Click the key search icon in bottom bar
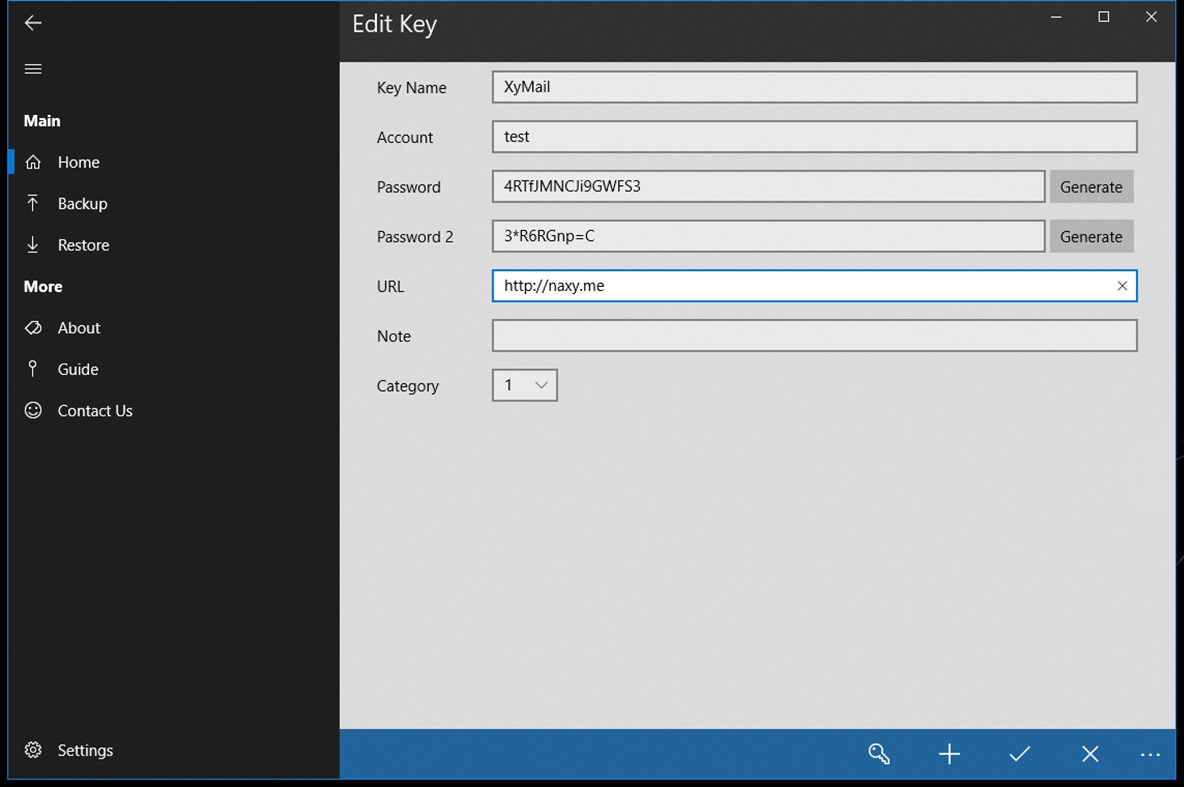Viewport: 1184px width, 787px height. (x=879, y=754)
